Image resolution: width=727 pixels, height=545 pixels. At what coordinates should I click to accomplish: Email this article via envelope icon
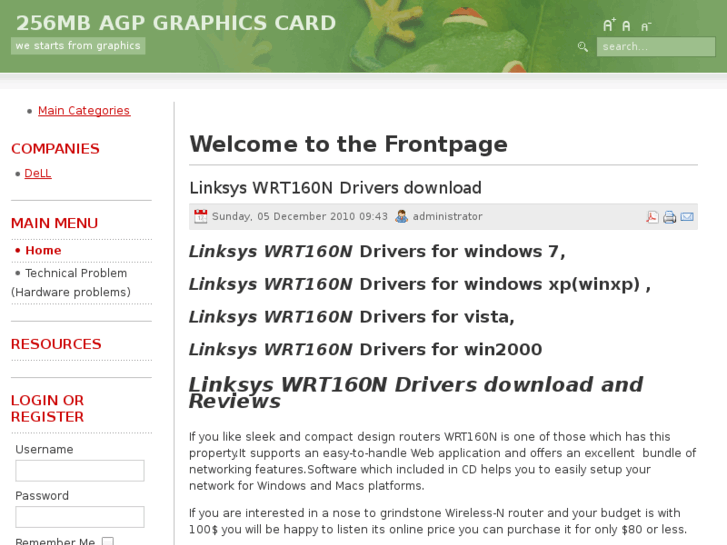coord(687,217)
